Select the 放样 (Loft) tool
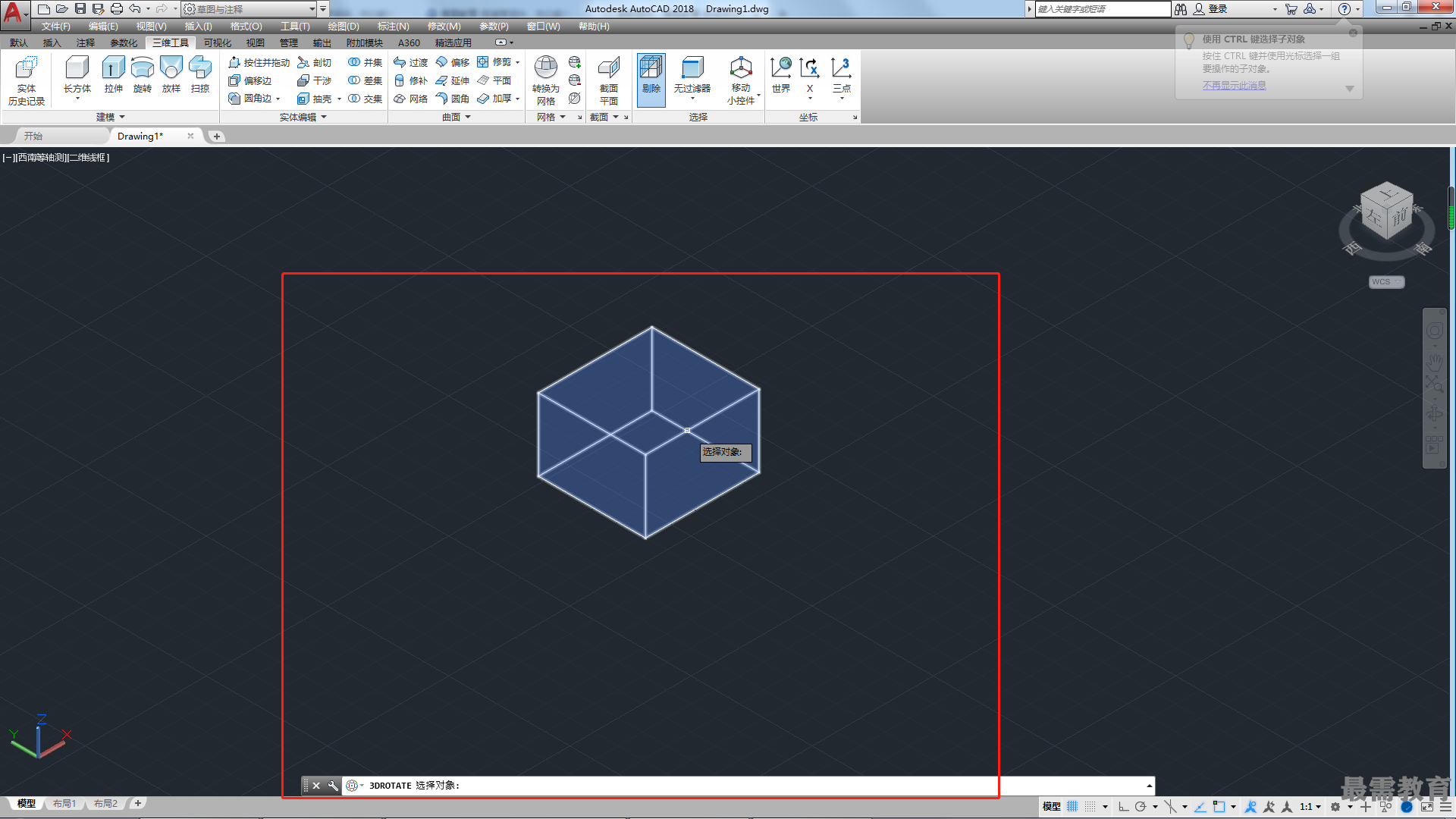Viewport: 1456px width, 819px height. click(171, 75)
